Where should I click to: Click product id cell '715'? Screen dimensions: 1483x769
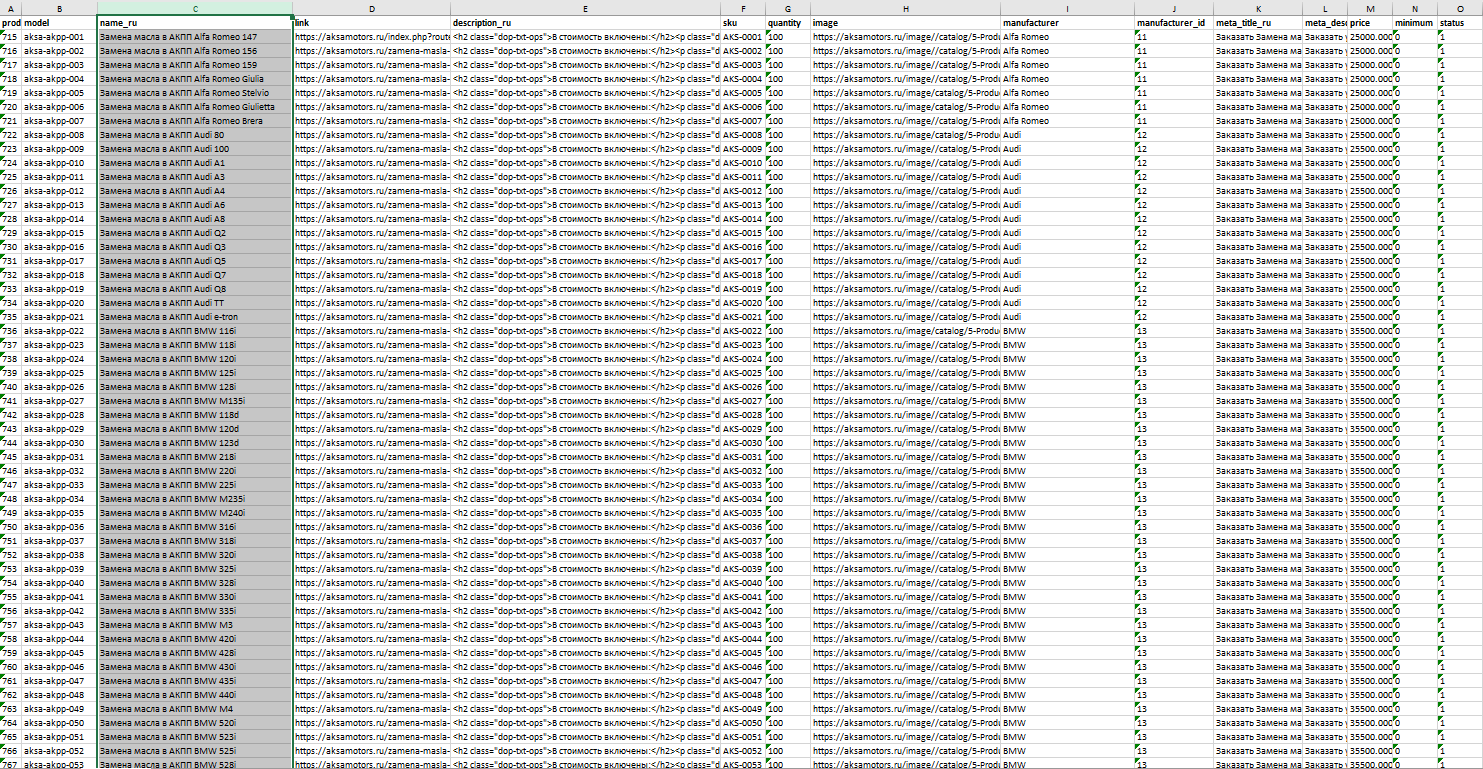point(10,36)
